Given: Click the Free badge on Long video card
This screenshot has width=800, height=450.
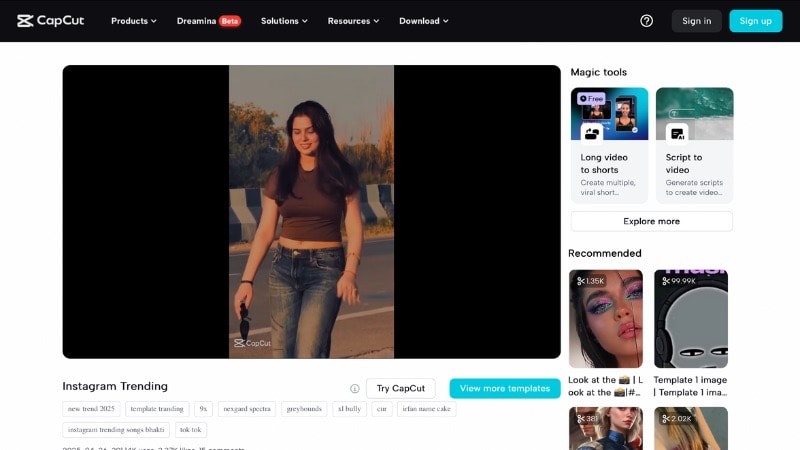Looking at the screenshot, I should [591, 98].
